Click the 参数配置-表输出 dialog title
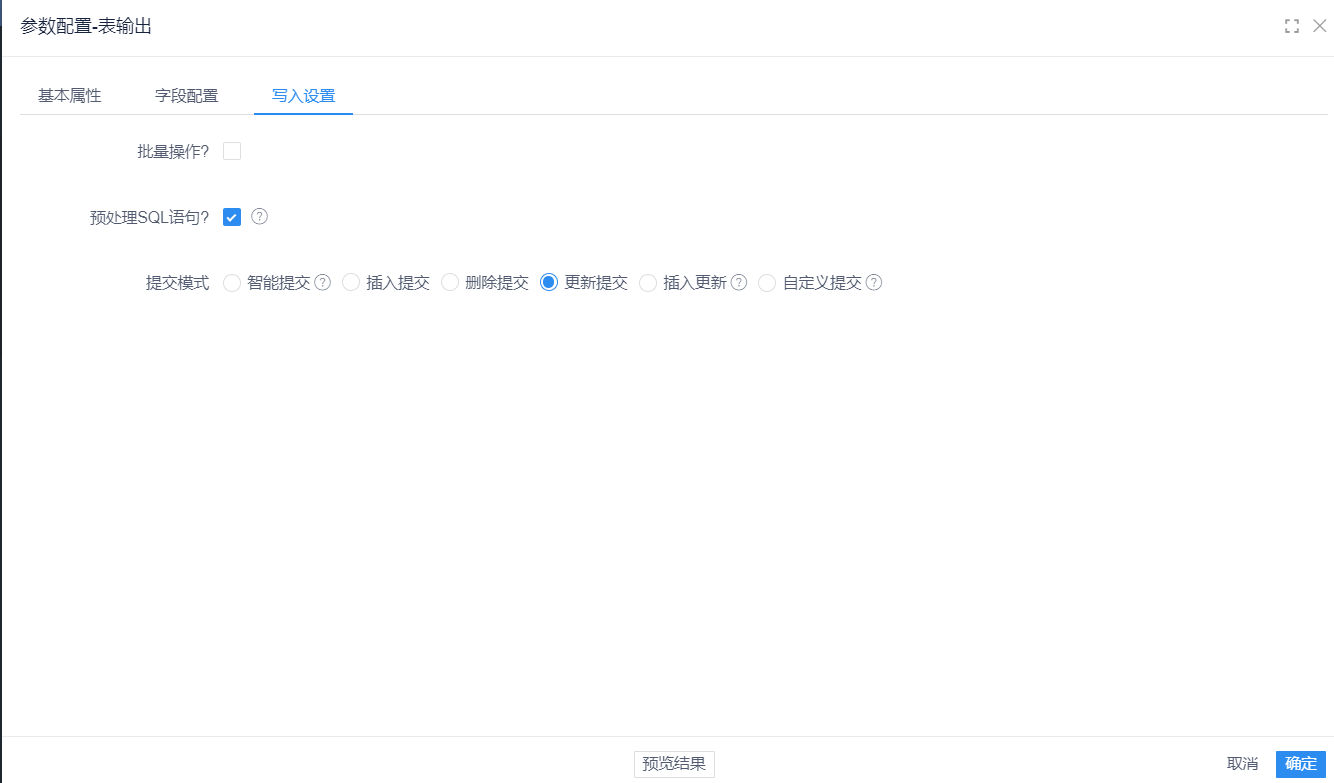This screenshot has width=1334, height=783. point(86,27)
